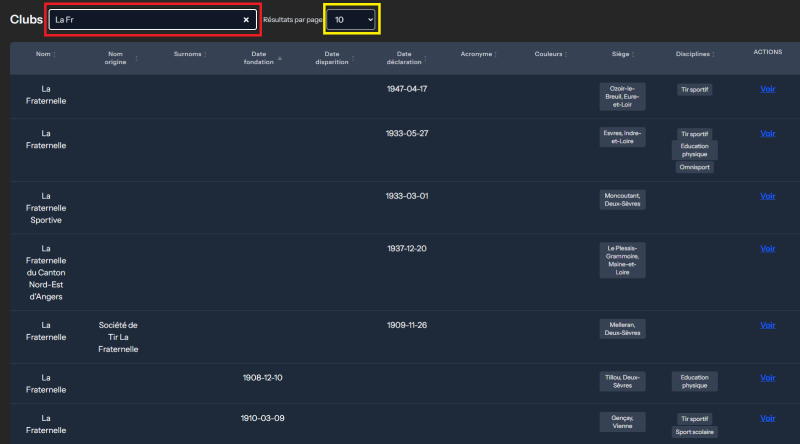Open Voir link for La Fraternelle Sportive
Screen dimensions: 800x444
(x=767, y=196)
